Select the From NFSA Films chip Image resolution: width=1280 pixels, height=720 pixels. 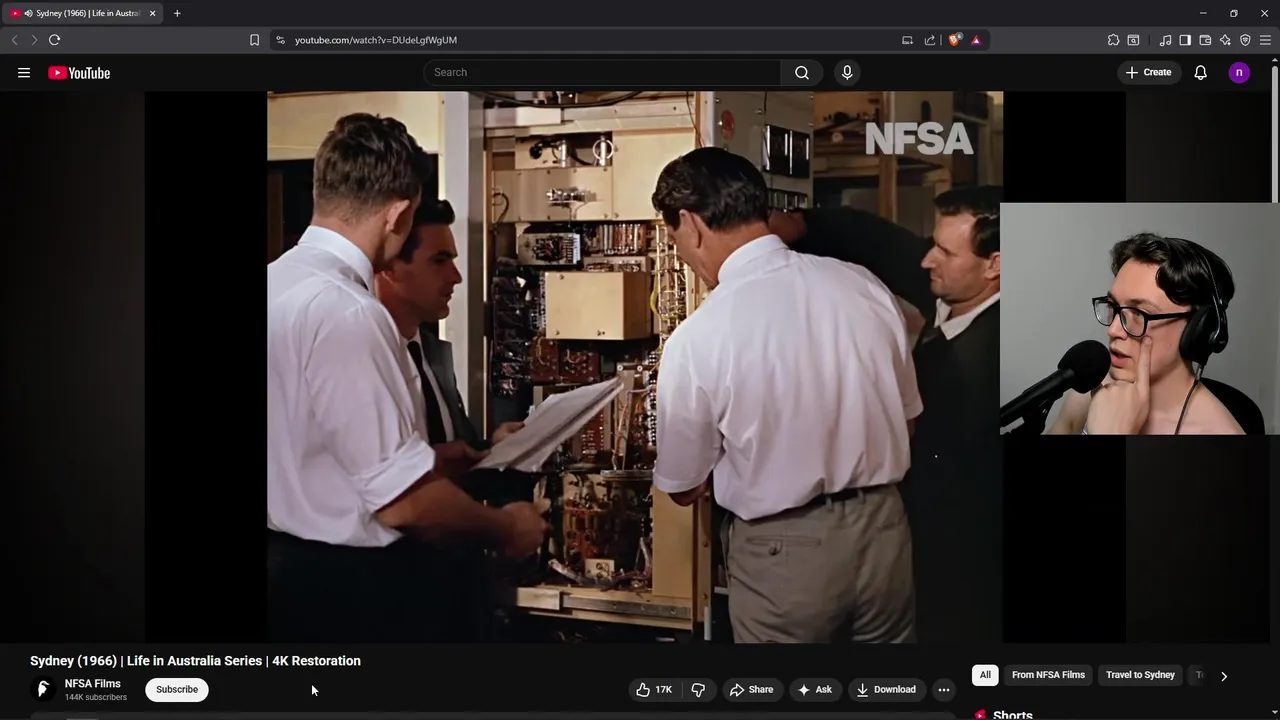tap(1048, 675)
